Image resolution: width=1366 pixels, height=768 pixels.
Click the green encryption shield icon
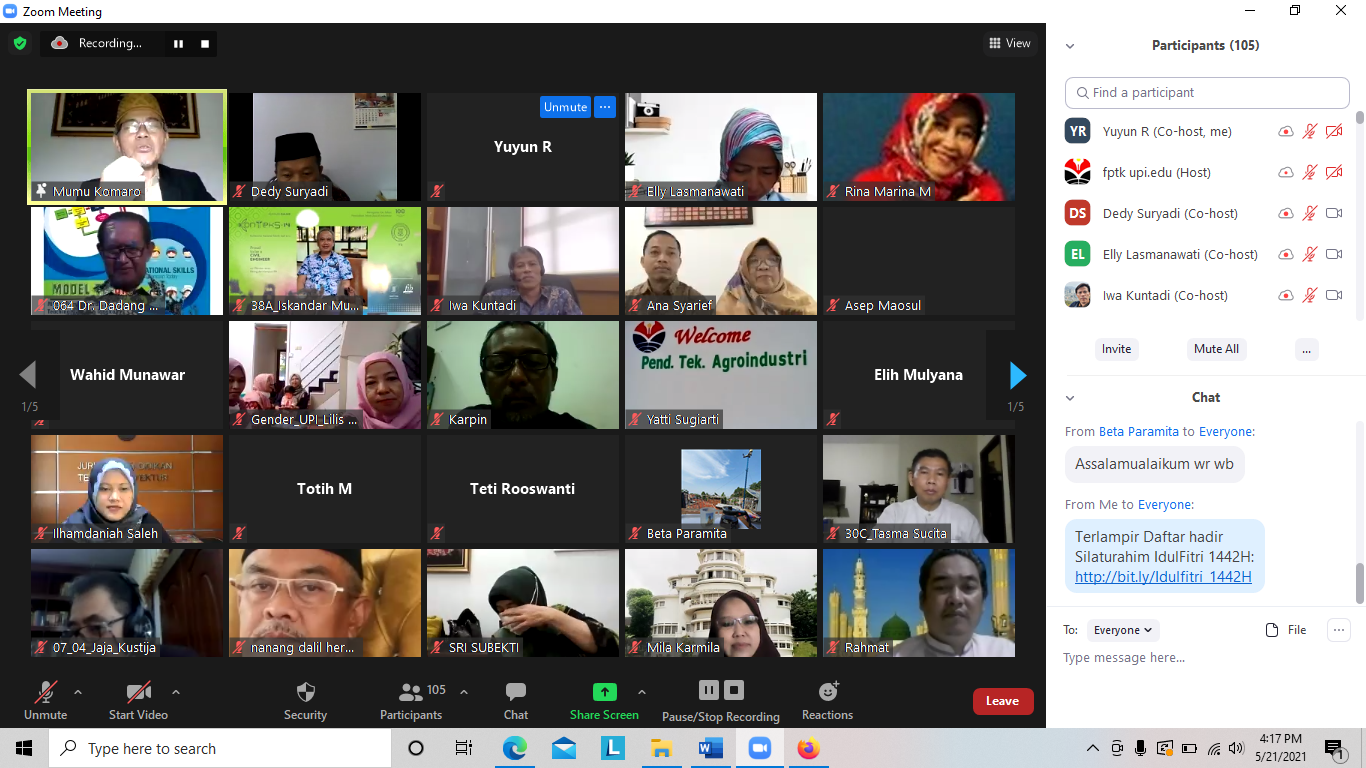pyautogui.click(x=20, y=43)
